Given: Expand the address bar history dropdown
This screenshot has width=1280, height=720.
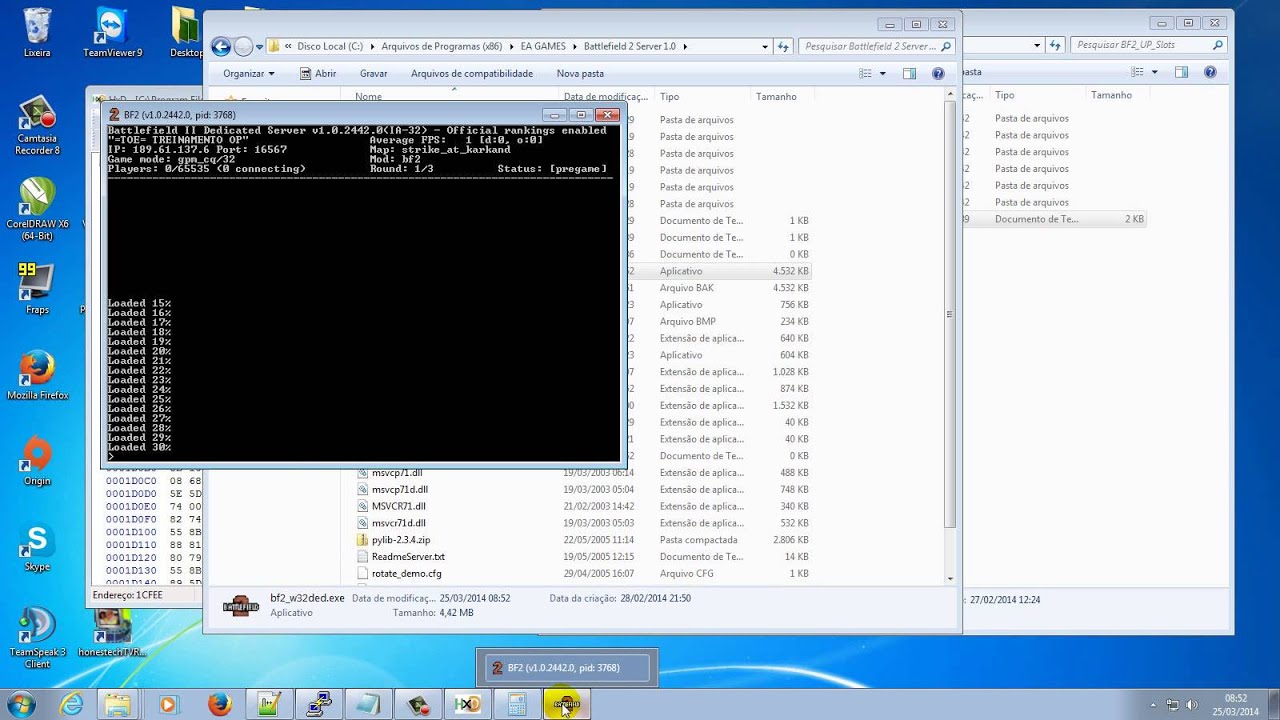Looking at the screenshot, I should [x=765, y=46].
